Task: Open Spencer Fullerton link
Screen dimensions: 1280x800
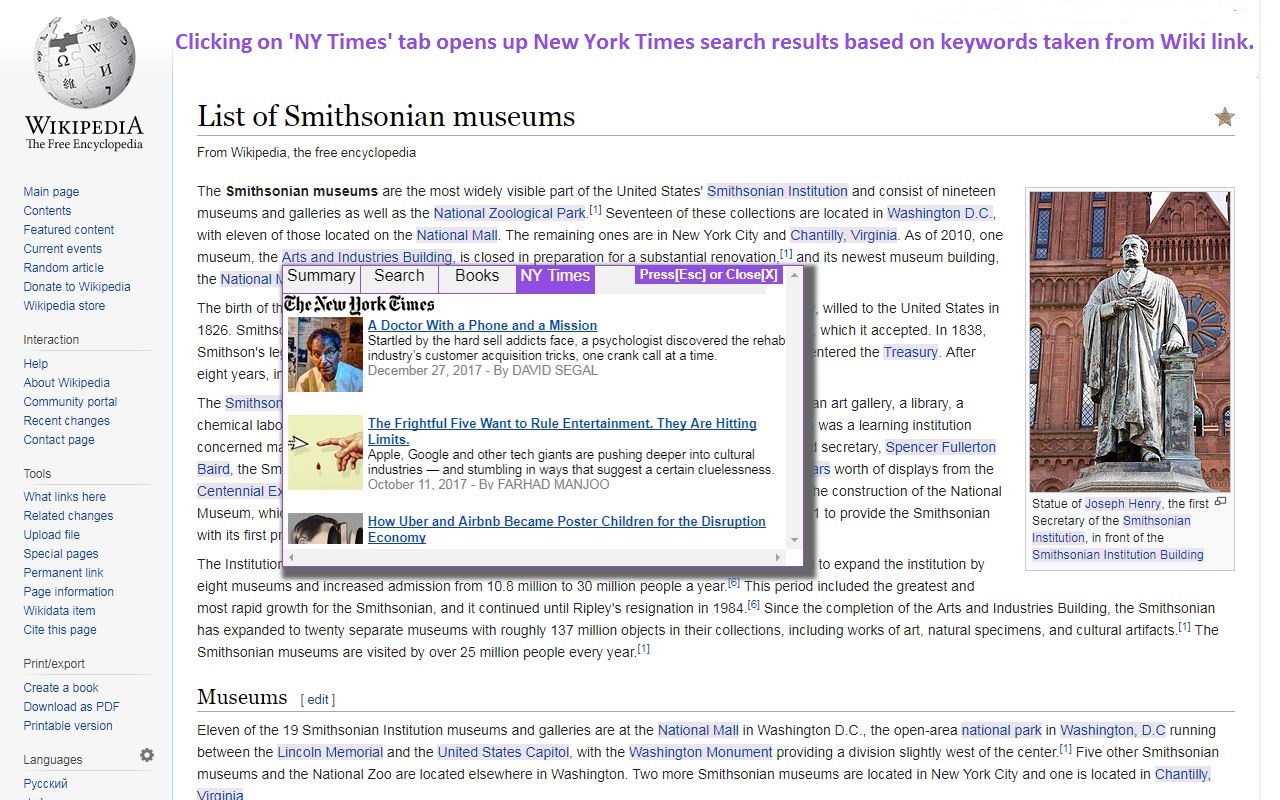Action: (x=940, y=447)
